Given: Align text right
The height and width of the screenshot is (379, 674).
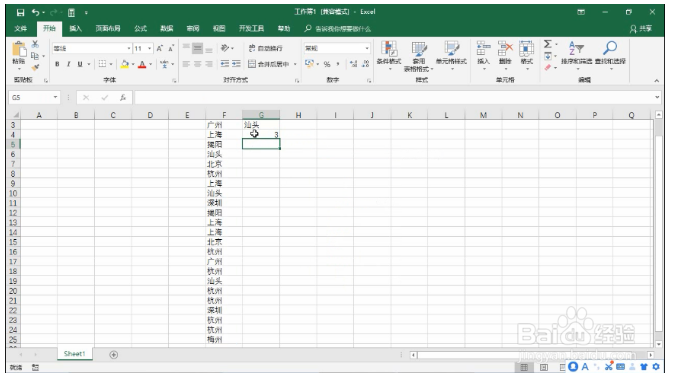Looking at the screenshot, I should (209, 64).
